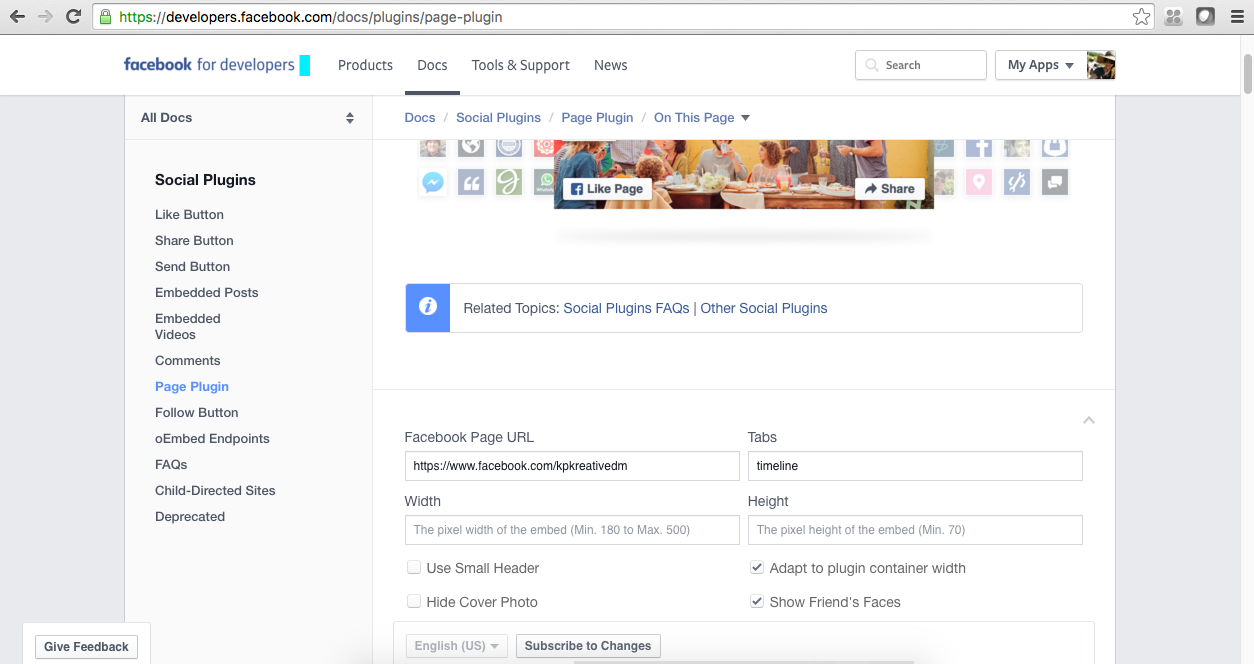Viewport: 1254px width, 664px height.
Task: Click the quote marks icon in the banner
Action: point(471,182)
